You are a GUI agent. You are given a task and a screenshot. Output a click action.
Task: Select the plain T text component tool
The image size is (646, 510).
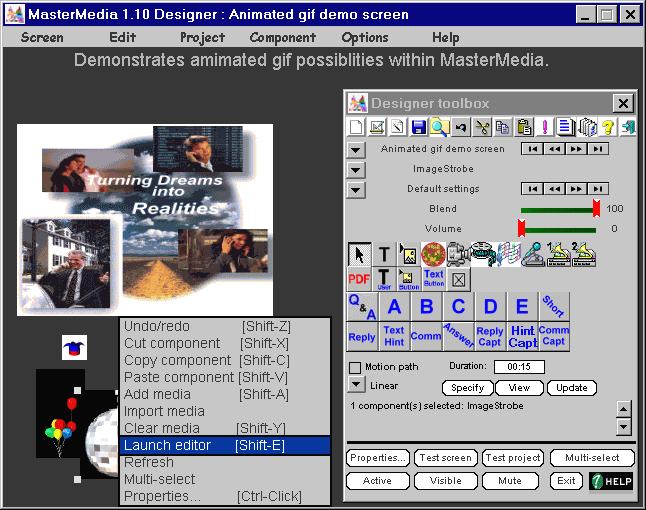point(384,254)
